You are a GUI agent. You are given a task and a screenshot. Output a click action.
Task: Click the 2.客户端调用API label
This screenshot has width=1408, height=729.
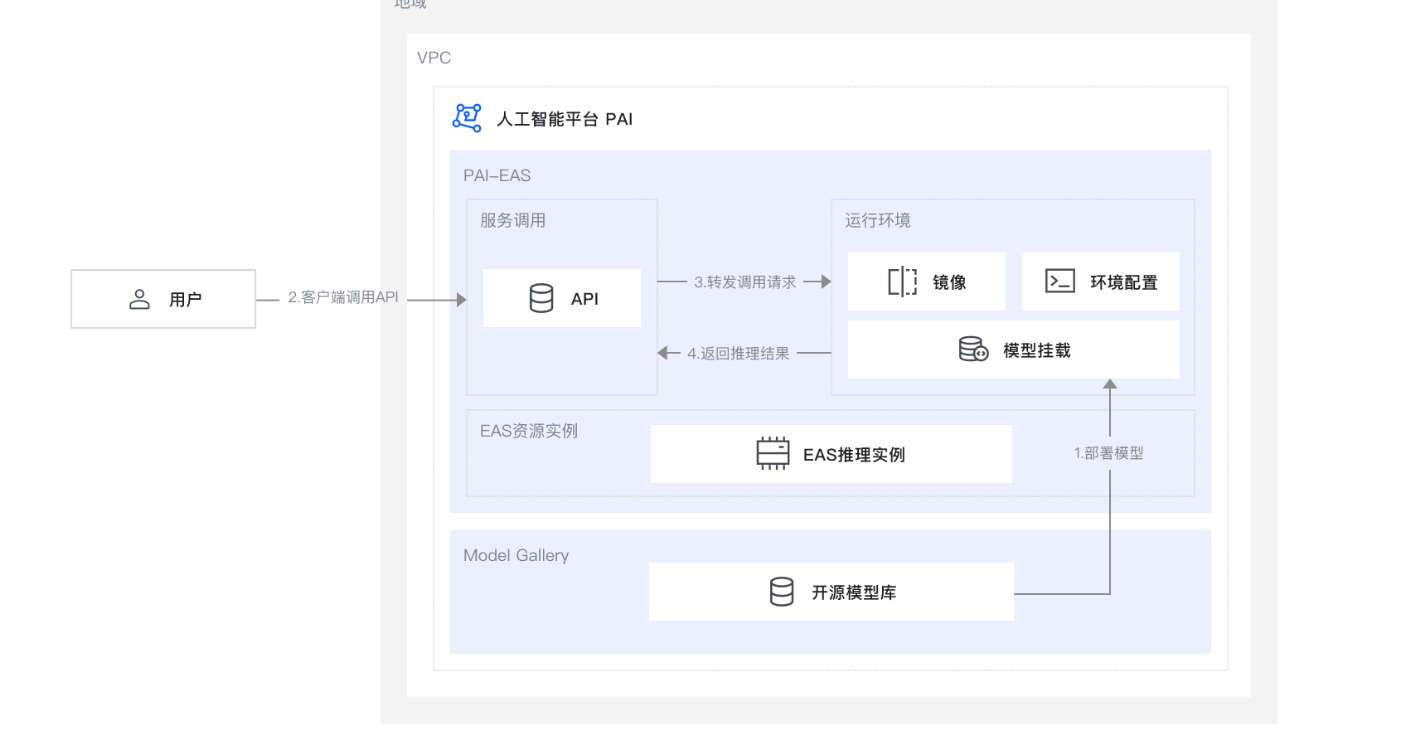coord(343,298)
